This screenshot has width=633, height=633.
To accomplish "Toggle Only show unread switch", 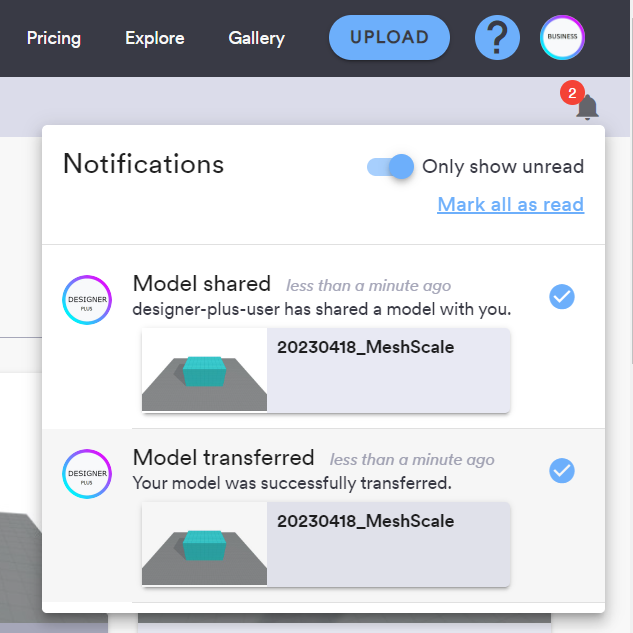I will point(391,167).
